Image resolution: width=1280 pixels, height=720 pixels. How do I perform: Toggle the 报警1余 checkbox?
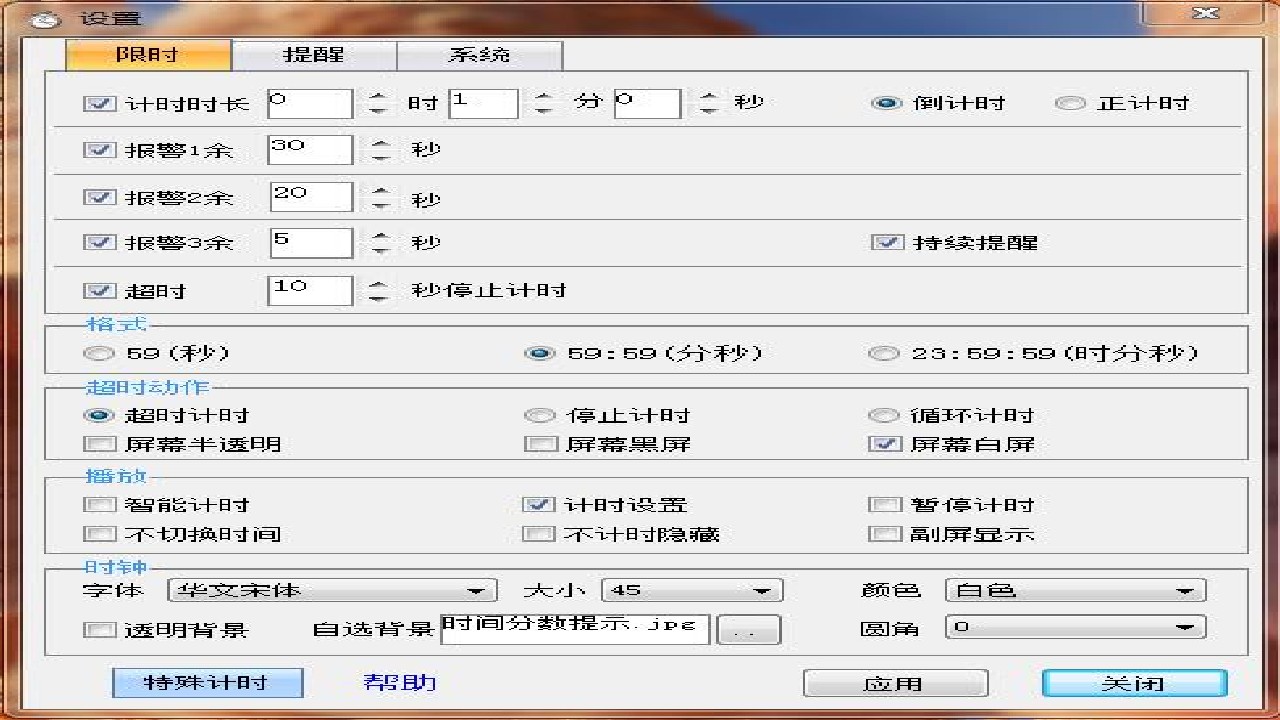tap(99, 150)
